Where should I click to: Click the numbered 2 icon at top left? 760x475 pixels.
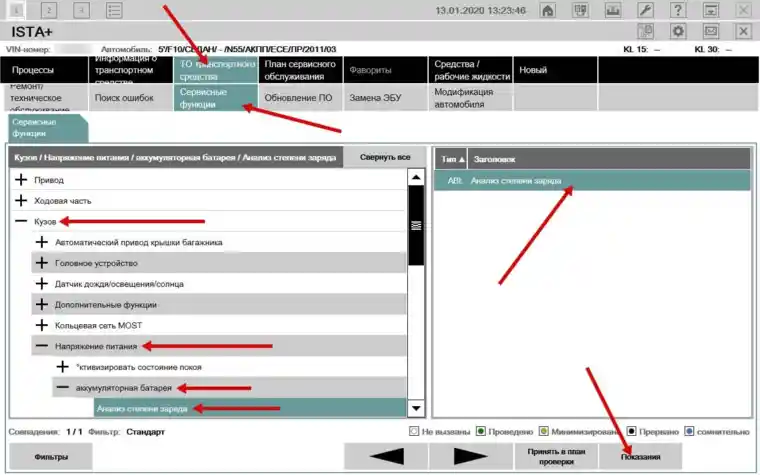pos(49,10)
